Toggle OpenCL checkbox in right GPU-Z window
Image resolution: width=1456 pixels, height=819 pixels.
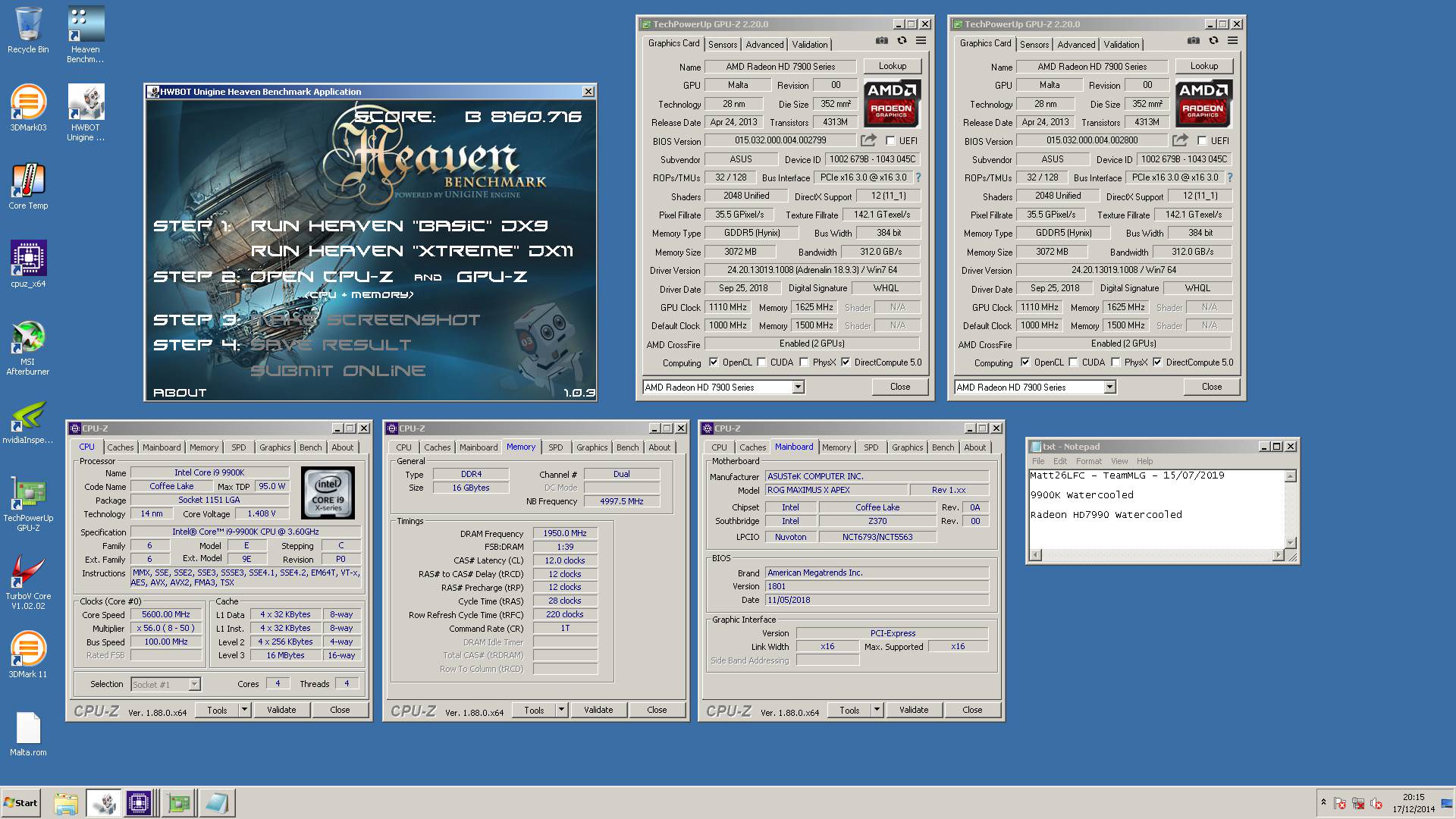click(x=1025, y=362)
